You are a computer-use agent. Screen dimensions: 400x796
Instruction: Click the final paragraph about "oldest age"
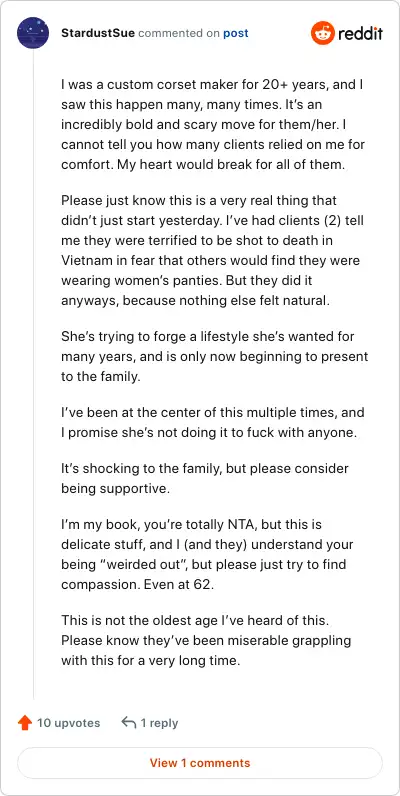click(x=206, y=640)
